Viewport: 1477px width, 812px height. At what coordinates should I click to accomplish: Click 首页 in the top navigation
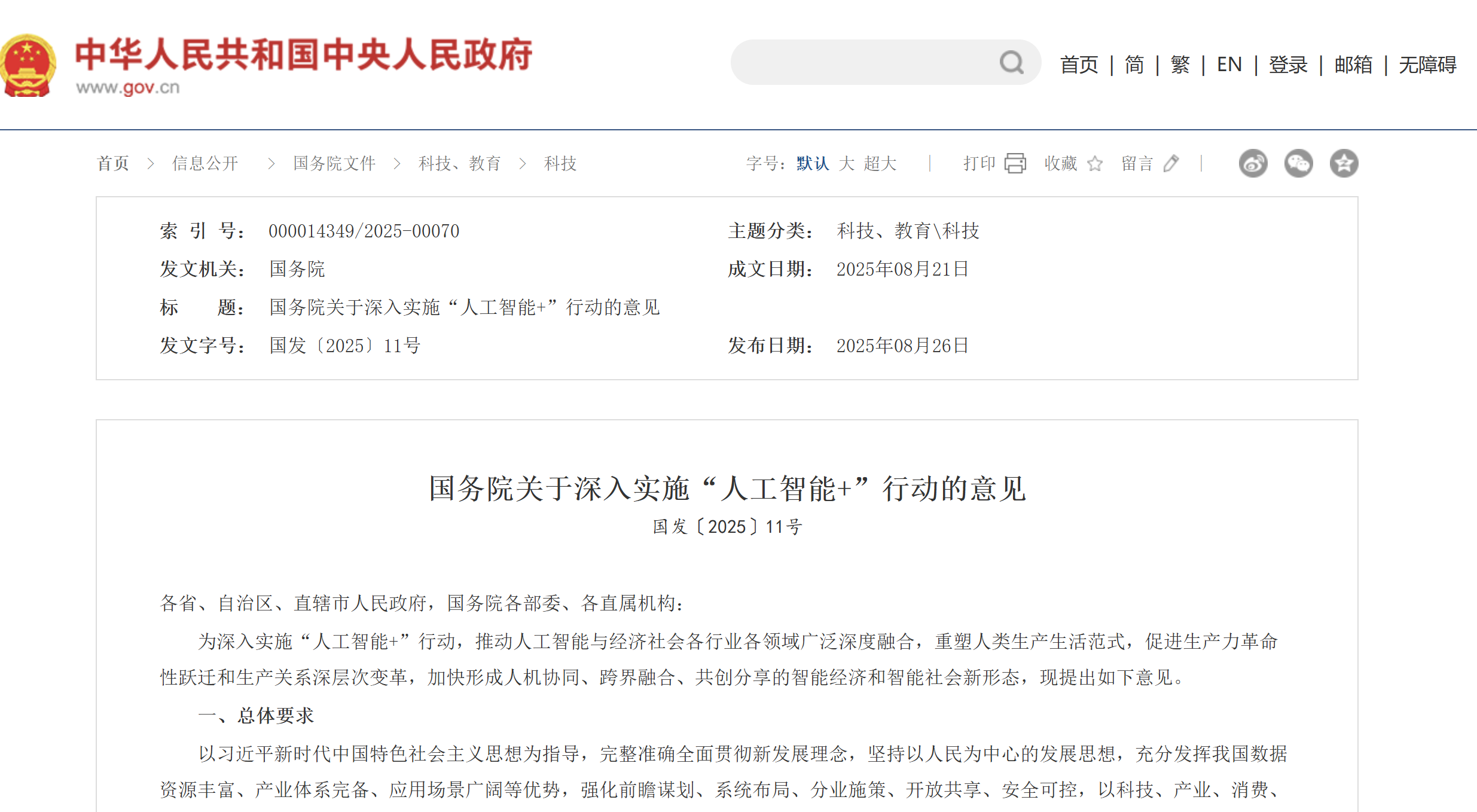[x=1079, y=65]
